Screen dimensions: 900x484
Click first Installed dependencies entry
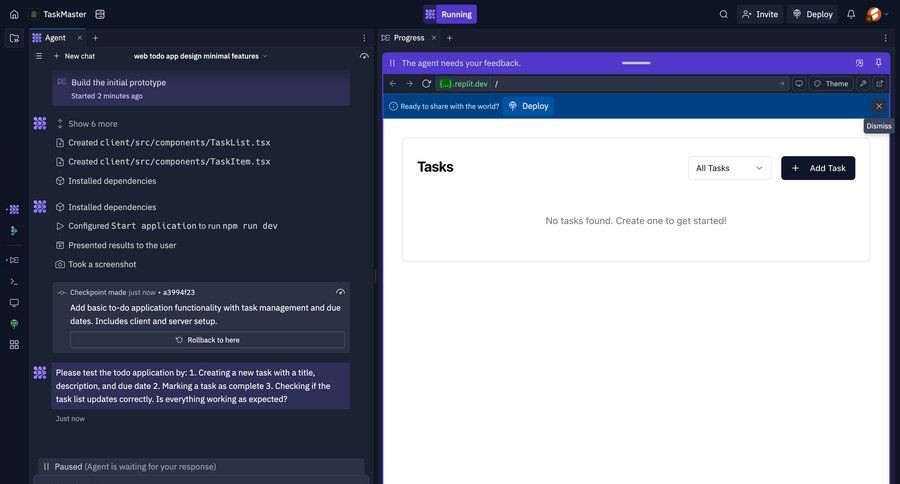(106, 181)
